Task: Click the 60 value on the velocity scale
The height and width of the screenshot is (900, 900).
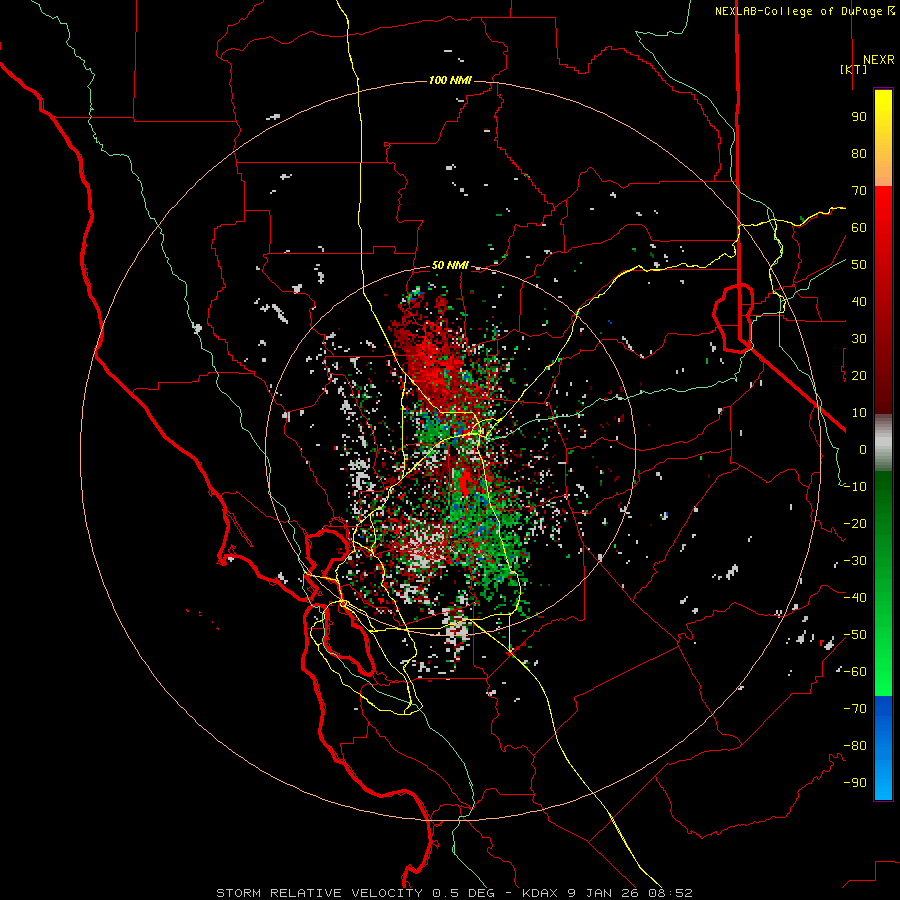Action: tap(859, 228)
